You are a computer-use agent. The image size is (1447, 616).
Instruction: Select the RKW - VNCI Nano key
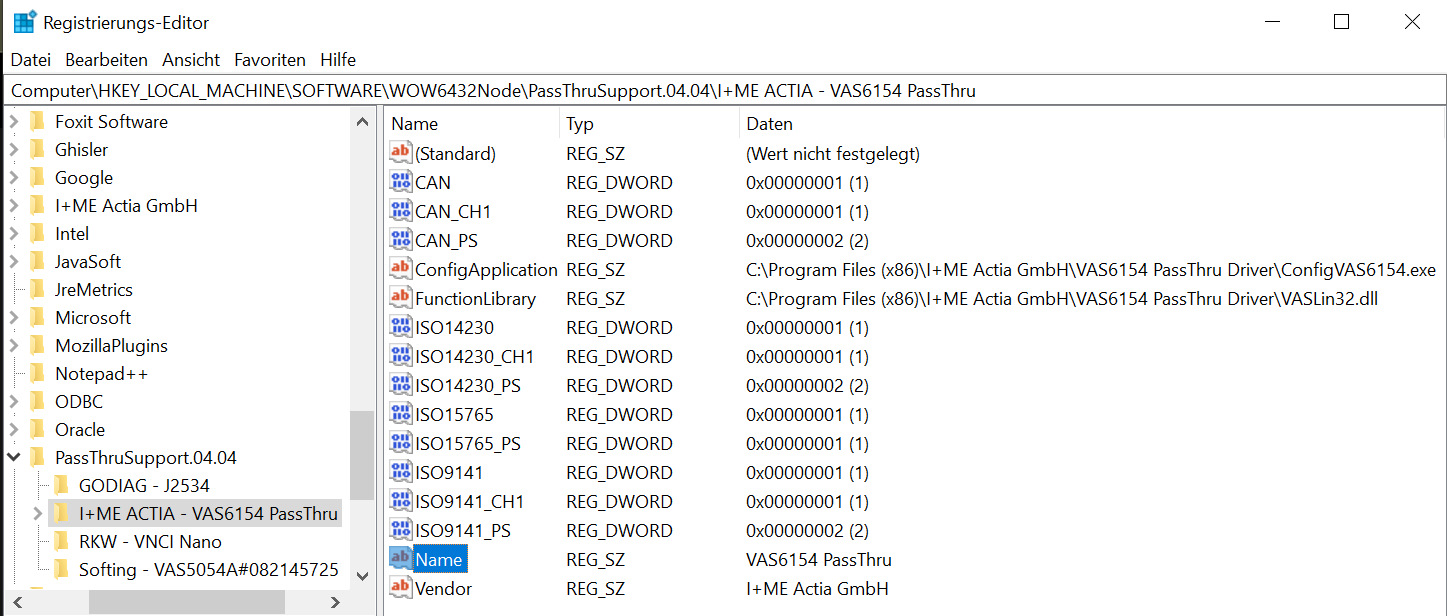[150, 541]
